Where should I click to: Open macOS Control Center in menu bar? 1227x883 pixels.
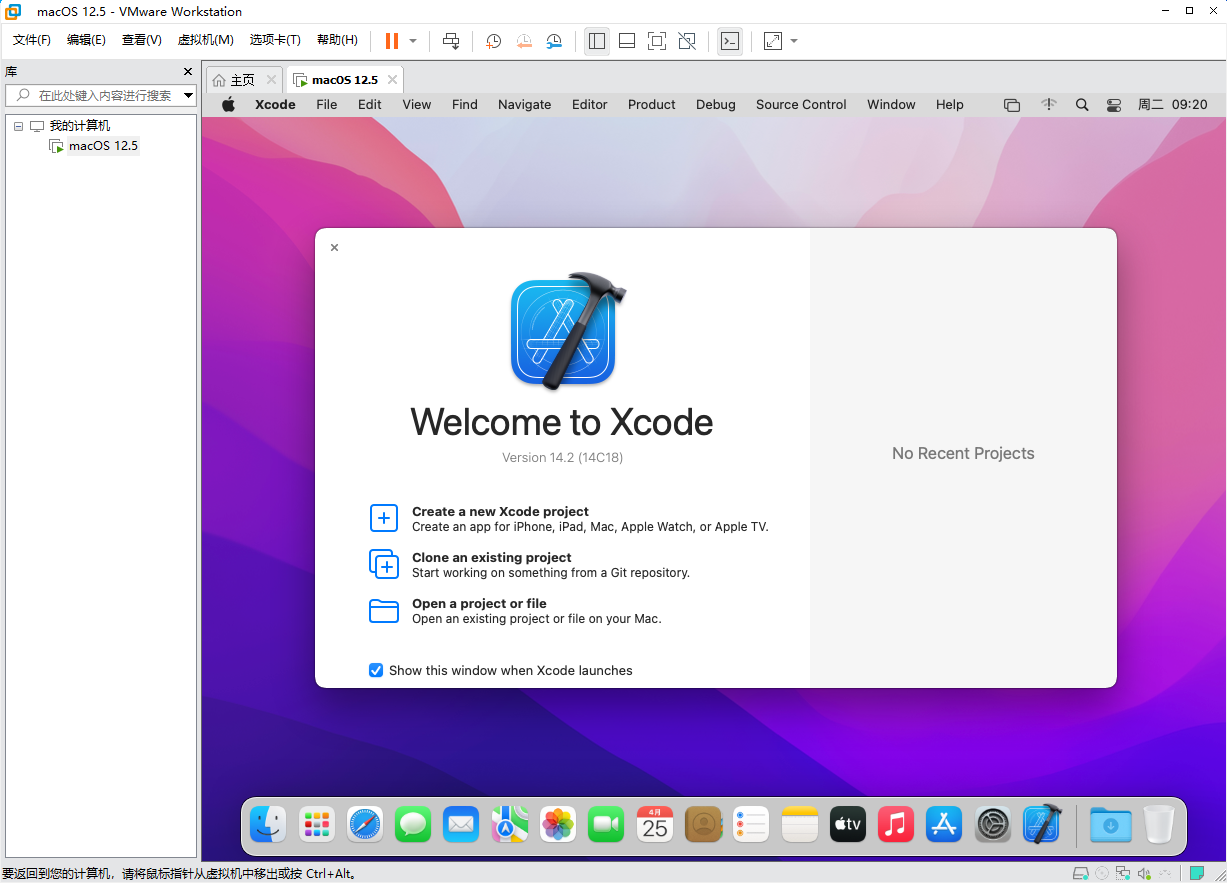click(x=1114, y=104)
